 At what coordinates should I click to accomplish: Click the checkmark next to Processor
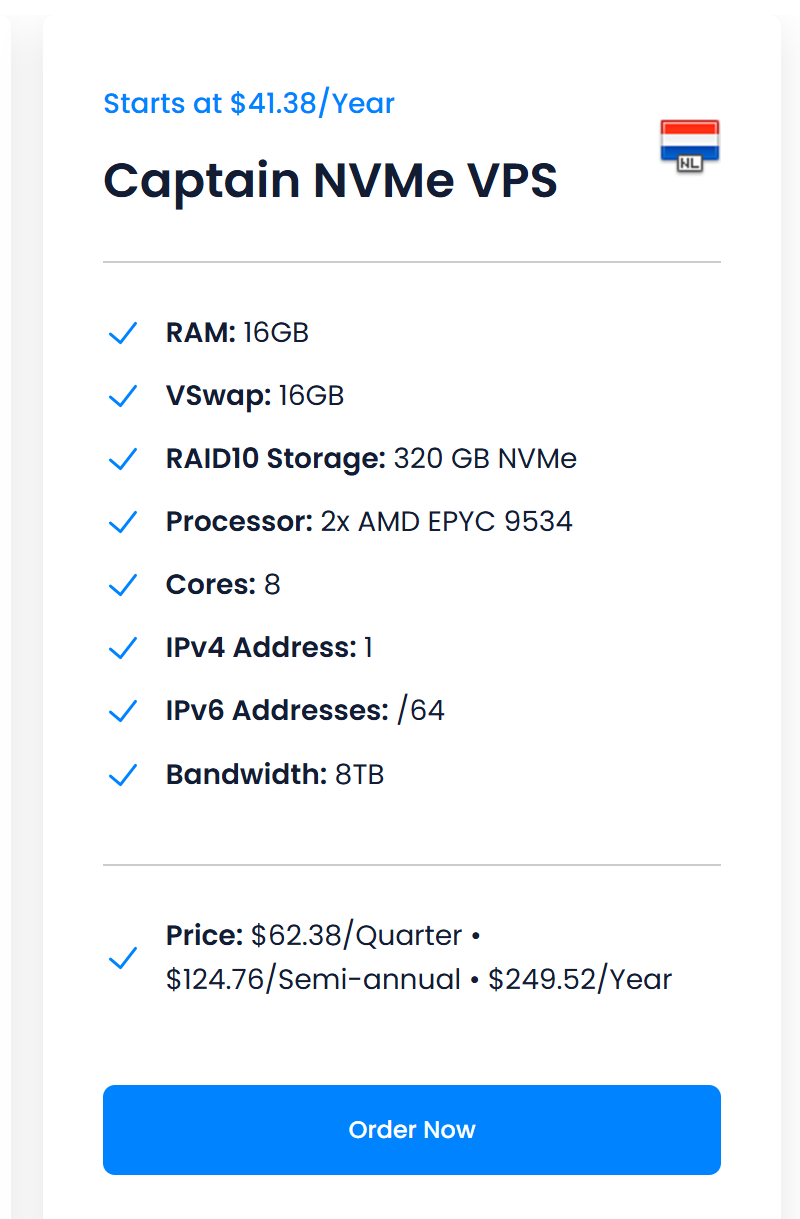point(122,522)
